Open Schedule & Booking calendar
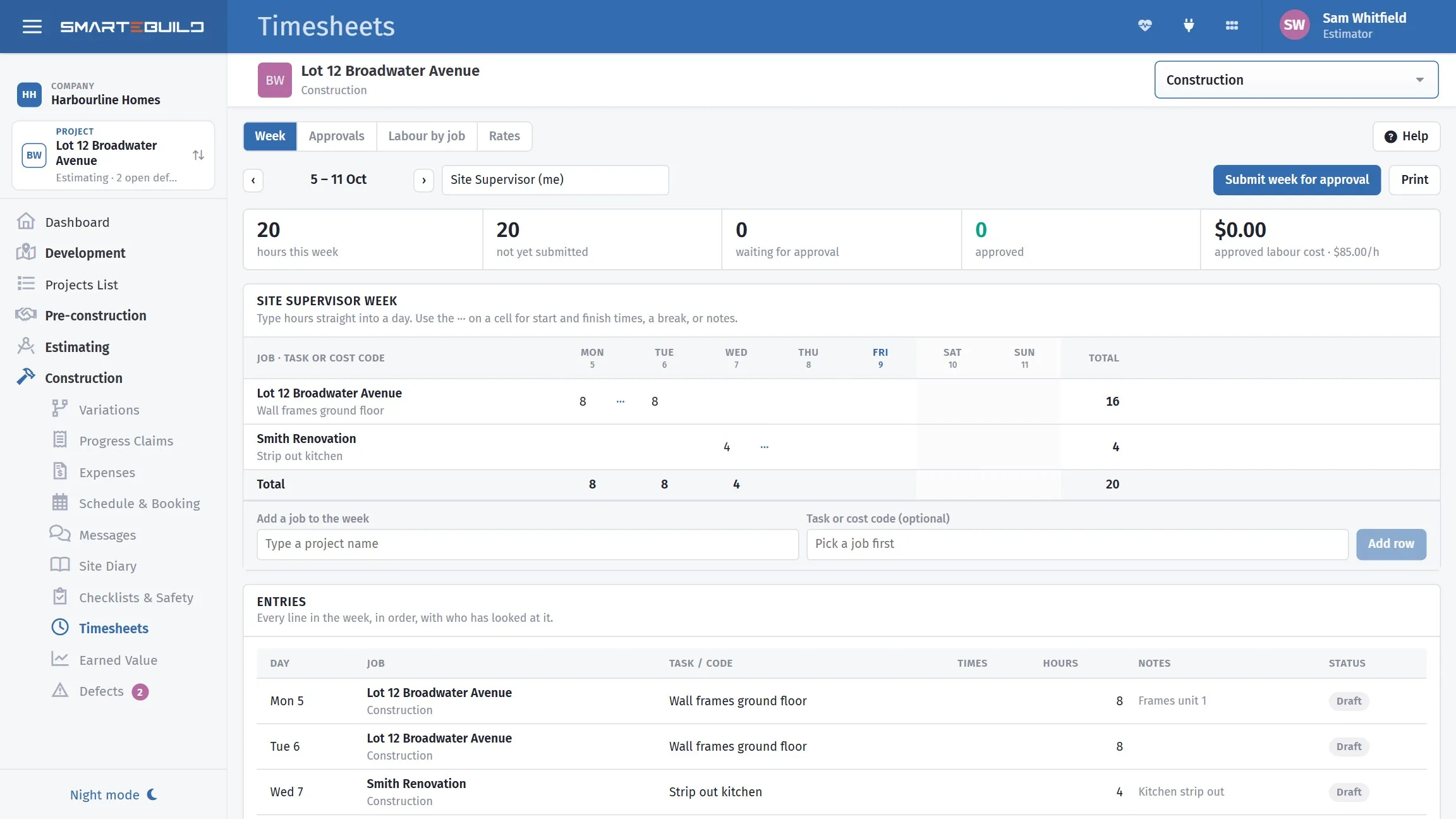This screenshot has height=819, width=1456. coord(139,503)
